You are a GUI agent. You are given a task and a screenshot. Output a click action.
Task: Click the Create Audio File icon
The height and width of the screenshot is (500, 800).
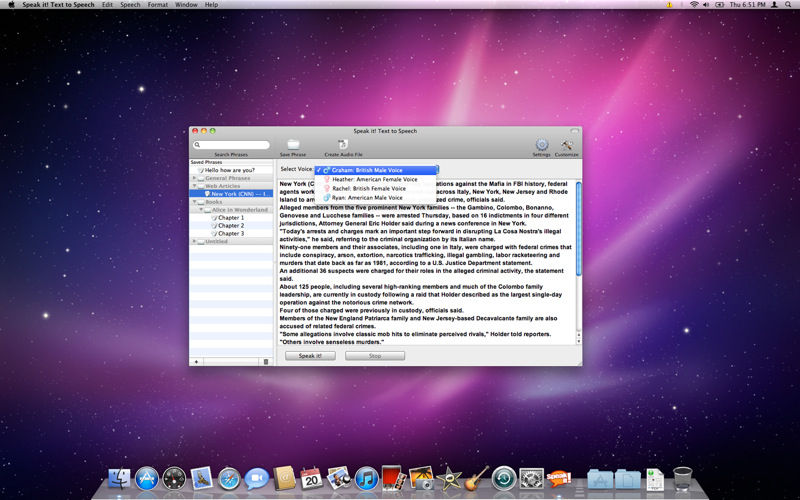(343, 144)
